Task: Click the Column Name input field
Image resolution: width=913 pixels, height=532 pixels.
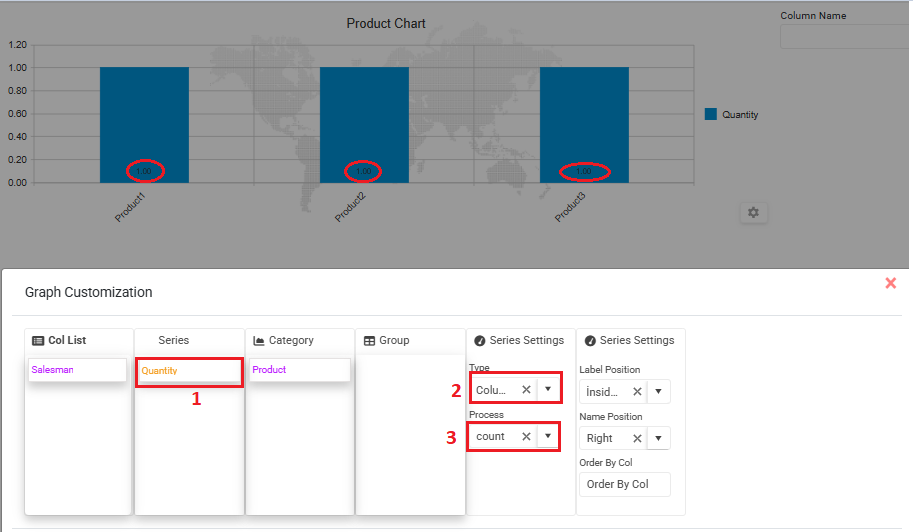Action: 845,37
